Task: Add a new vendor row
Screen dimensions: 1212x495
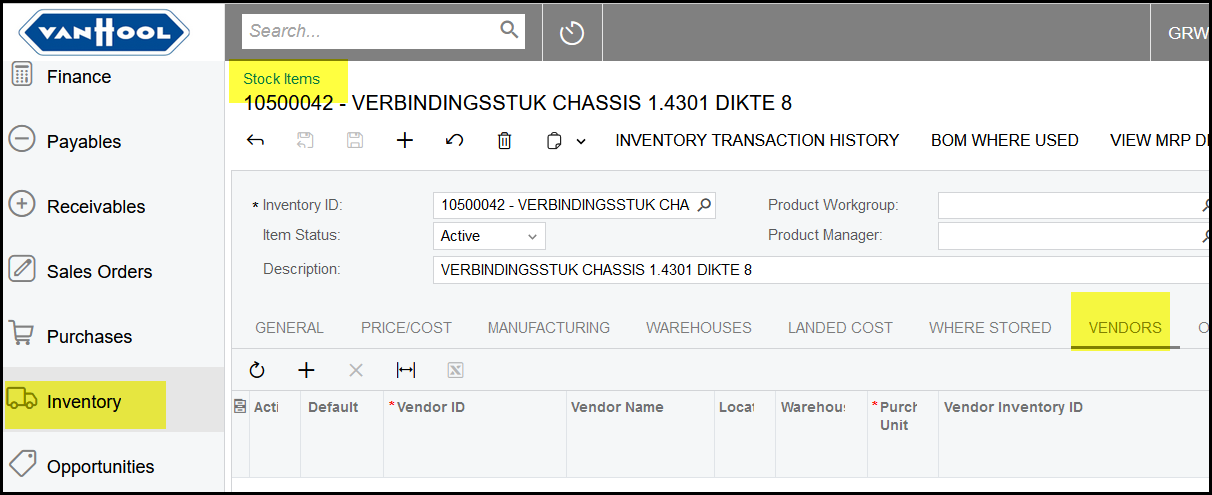Action: tap(306, 370)
